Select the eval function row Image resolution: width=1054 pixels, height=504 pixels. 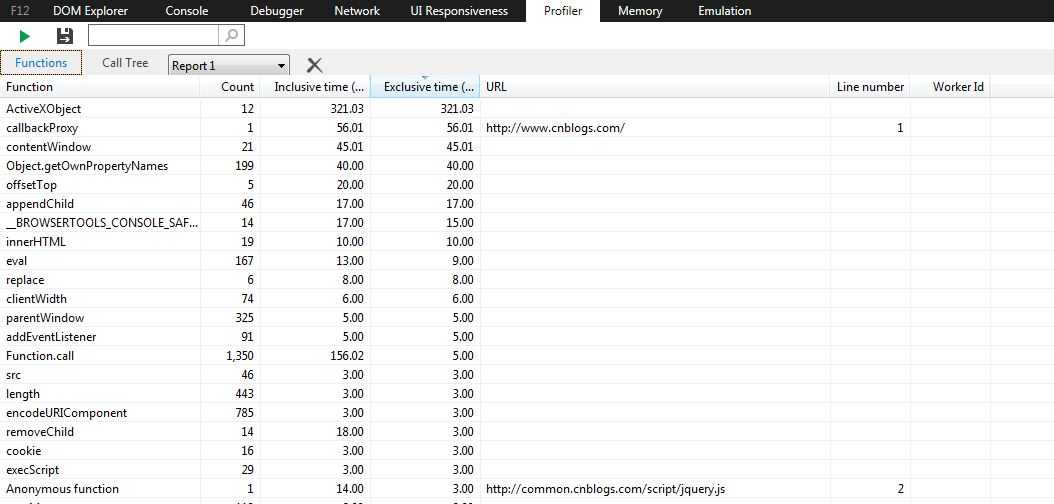[527, 260]
